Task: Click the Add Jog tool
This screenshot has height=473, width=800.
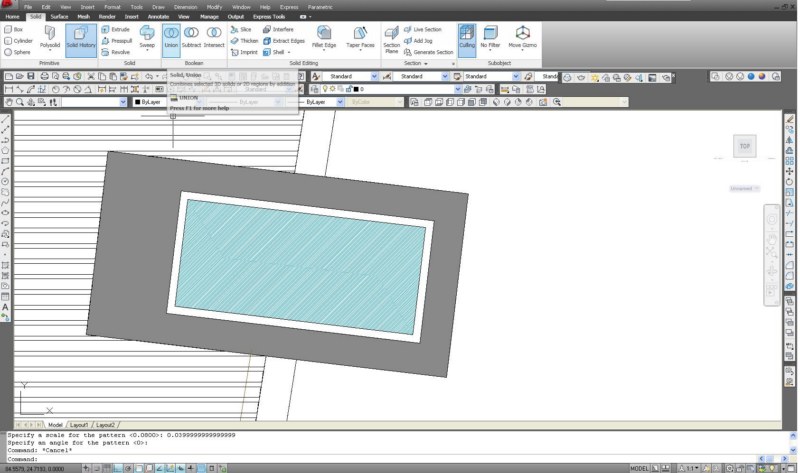Action: pos(418,41)
